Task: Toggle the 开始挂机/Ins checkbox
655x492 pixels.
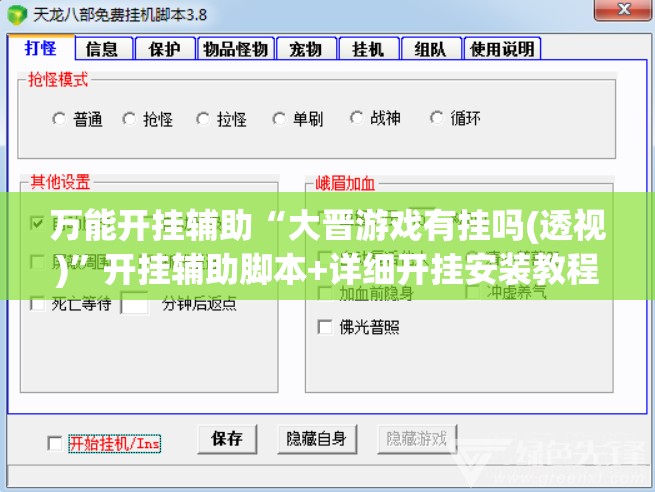Action: 55,443
